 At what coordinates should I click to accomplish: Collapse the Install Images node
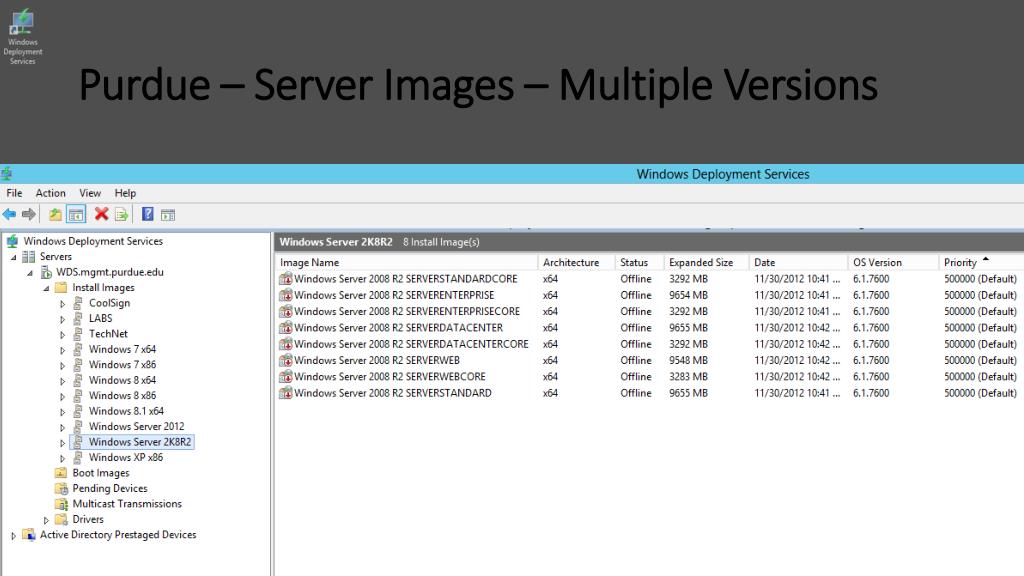click(x=46, y=288)
